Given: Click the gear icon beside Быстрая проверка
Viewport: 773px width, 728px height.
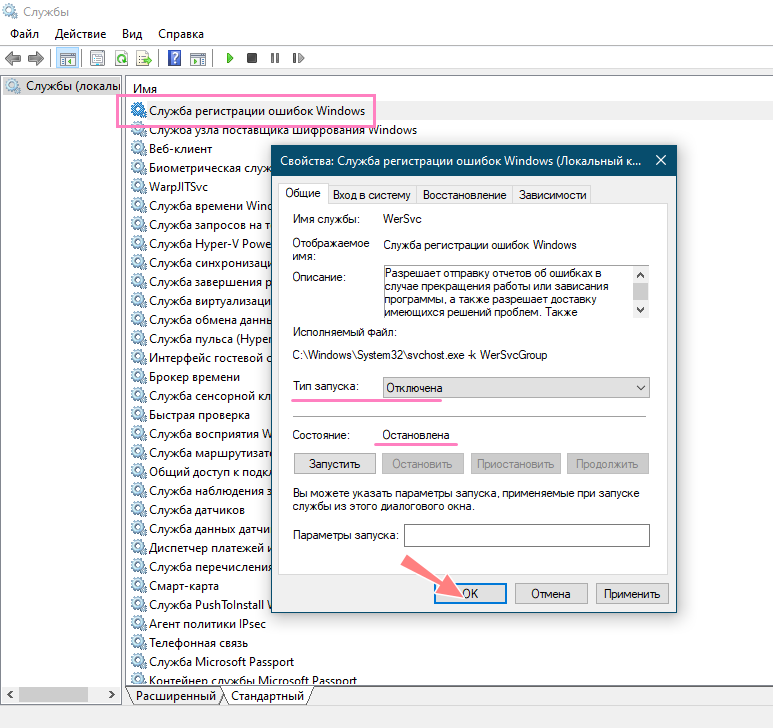Looking at the screenshot, I should pos(139,414).
